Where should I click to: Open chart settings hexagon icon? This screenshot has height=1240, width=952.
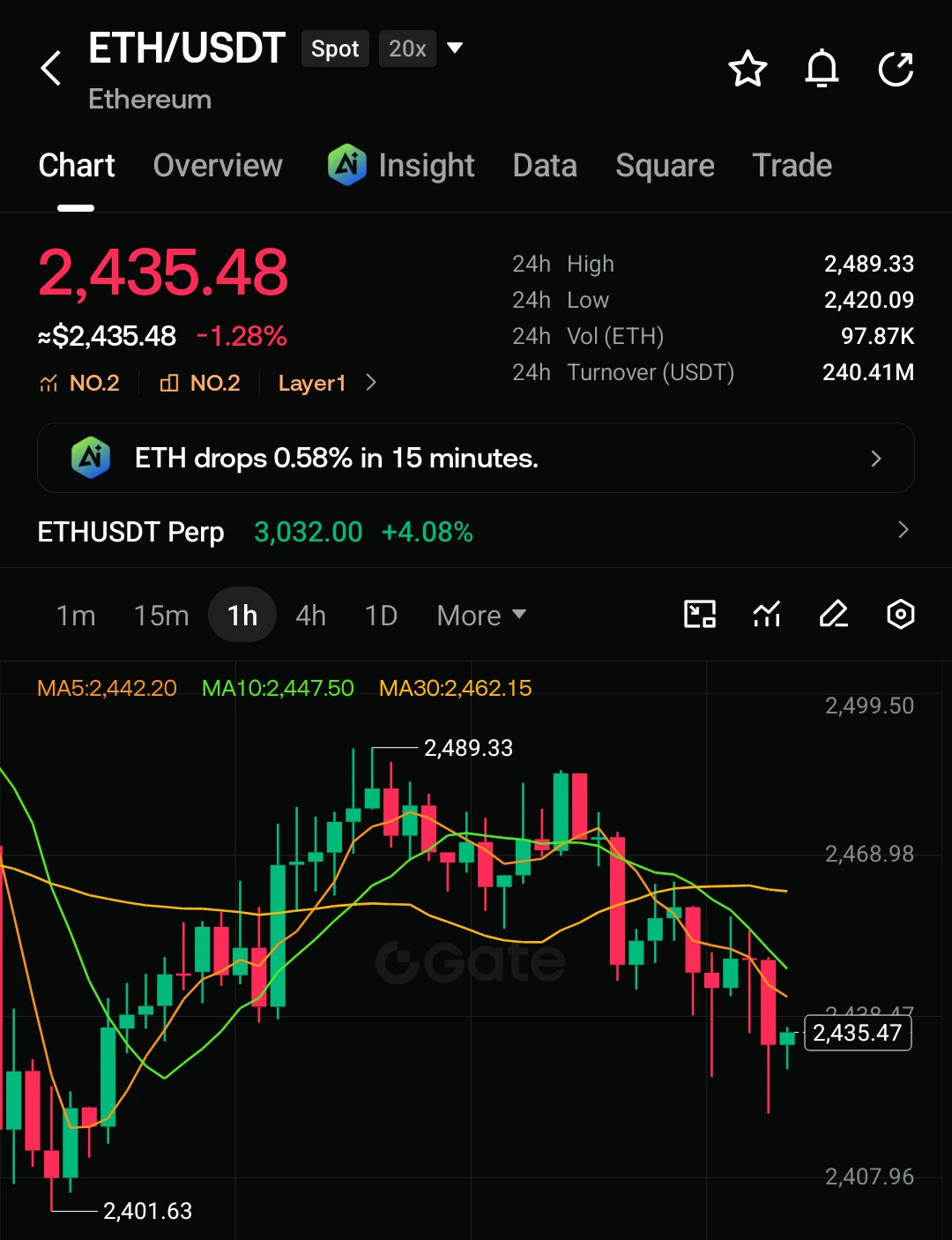900,614
